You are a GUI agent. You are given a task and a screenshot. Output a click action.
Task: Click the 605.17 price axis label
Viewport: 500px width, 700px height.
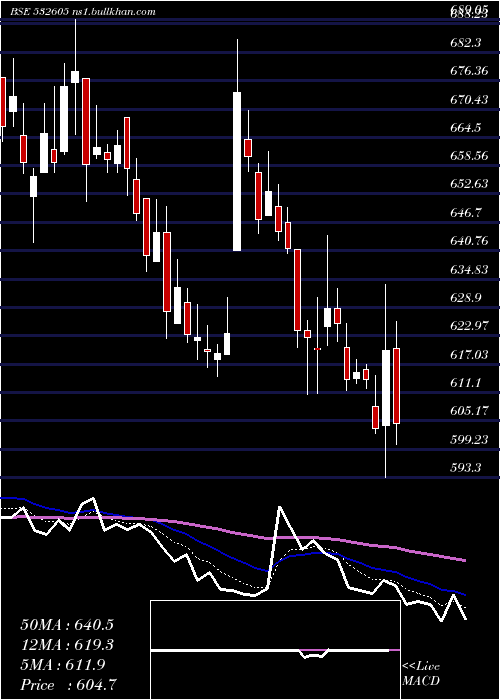[470, 411]
